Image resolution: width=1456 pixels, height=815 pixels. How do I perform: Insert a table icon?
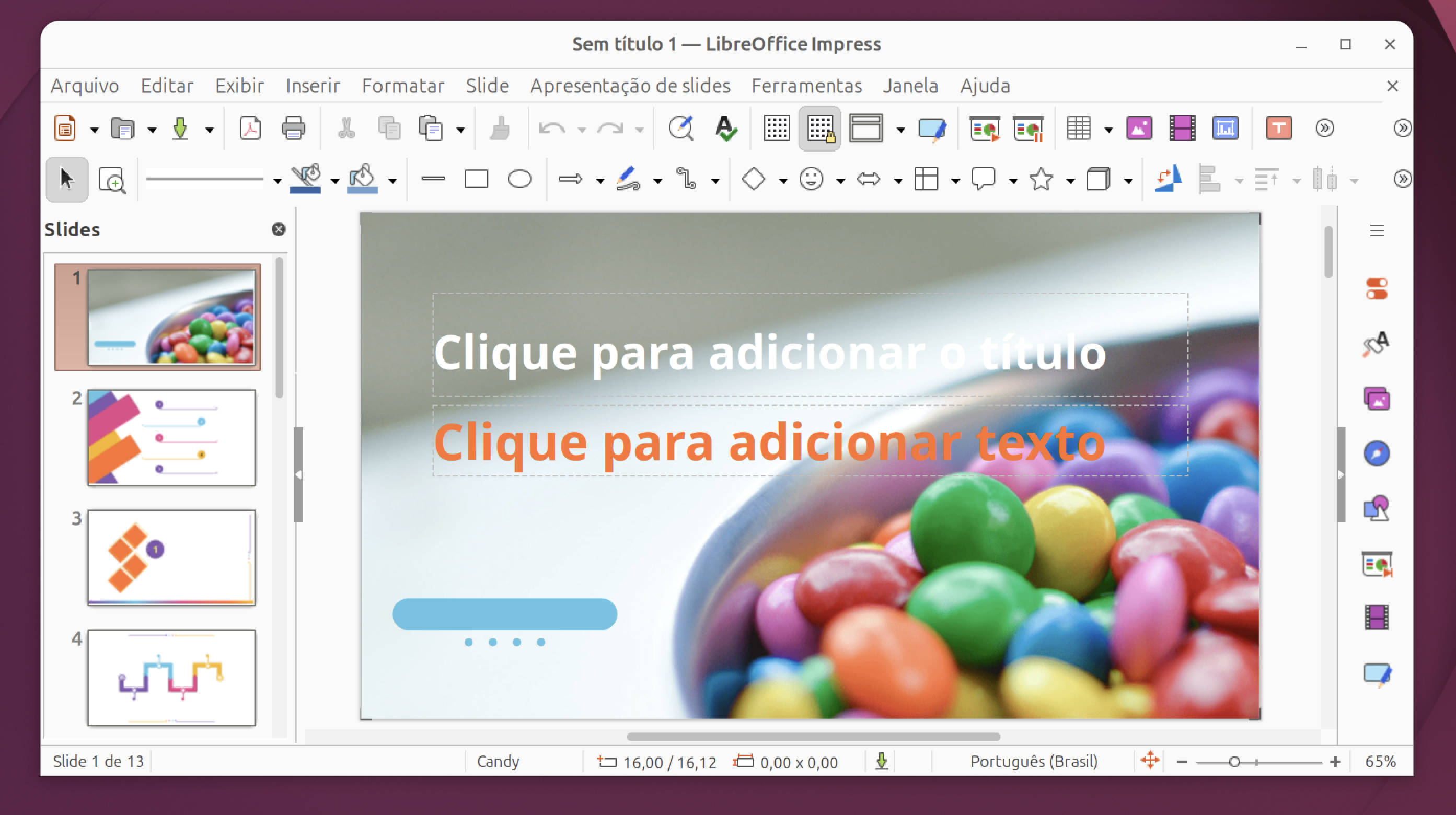coord(1079,129)
